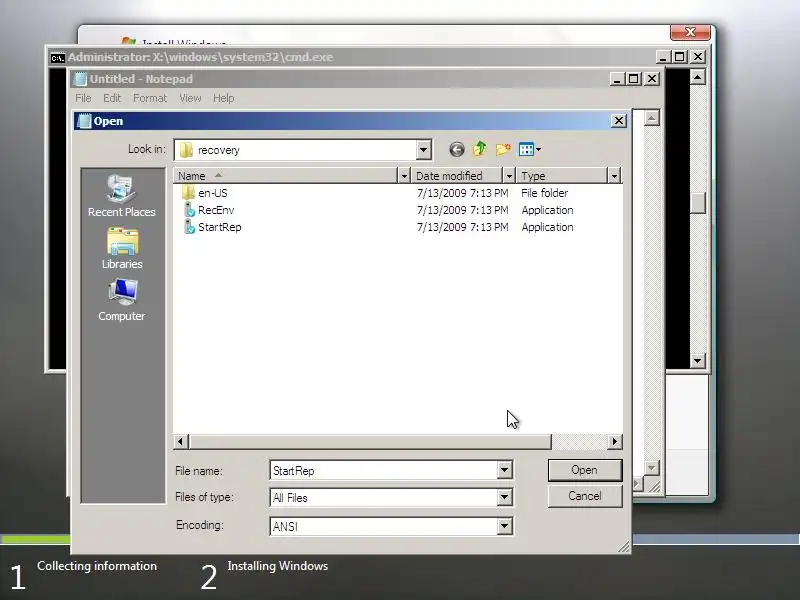The image size is (800, 600).
Task: Open Computer in the sidebar
Action: [x=121, y=300]
